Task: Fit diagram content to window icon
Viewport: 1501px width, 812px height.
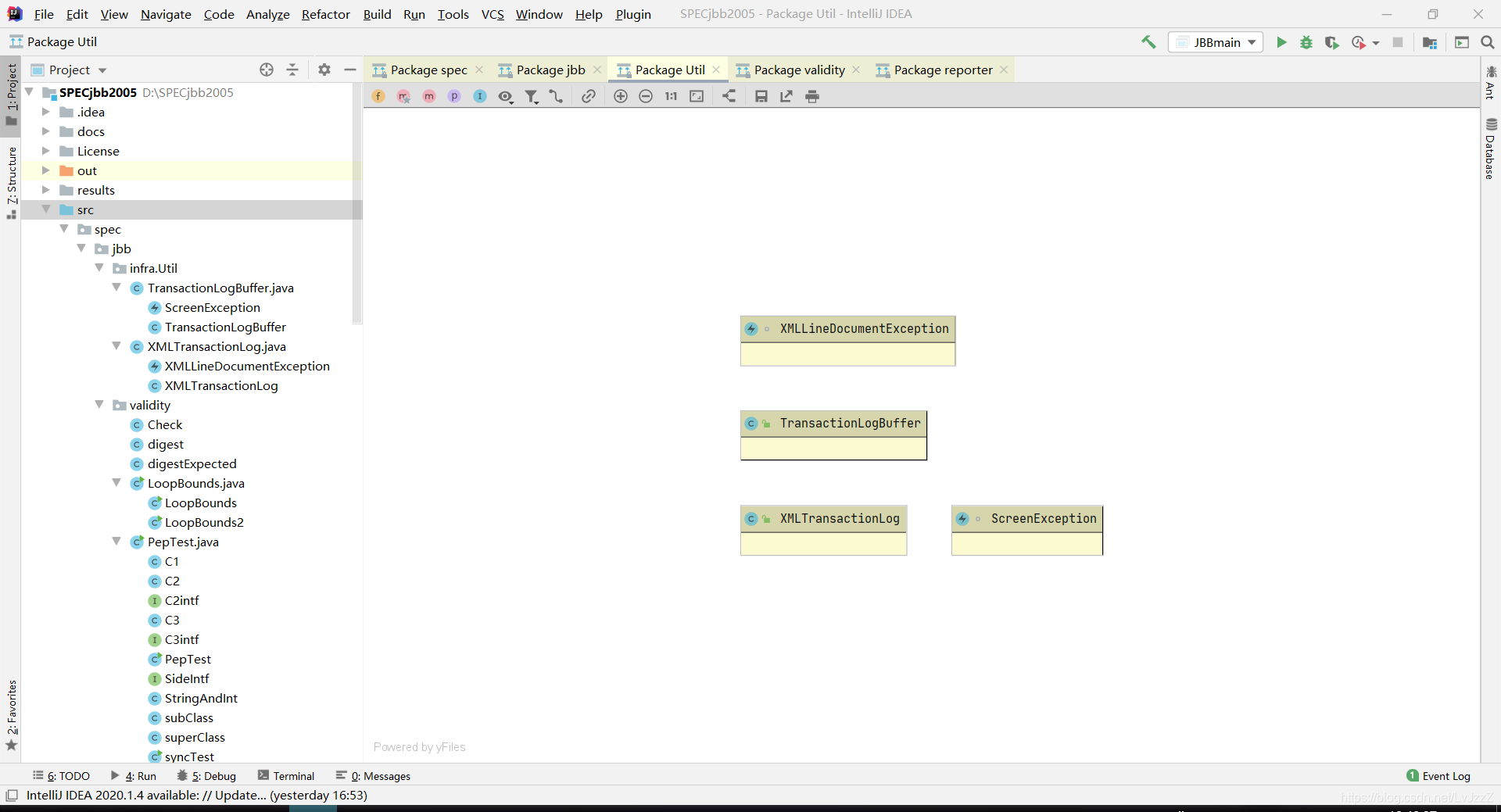Action: pyautogui.click(x=697, y=96)
